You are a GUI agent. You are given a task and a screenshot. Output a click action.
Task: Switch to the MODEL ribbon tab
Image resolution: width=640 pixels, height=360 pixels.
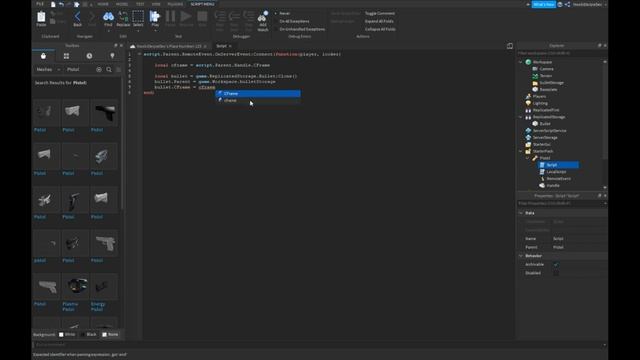[122, 4]
